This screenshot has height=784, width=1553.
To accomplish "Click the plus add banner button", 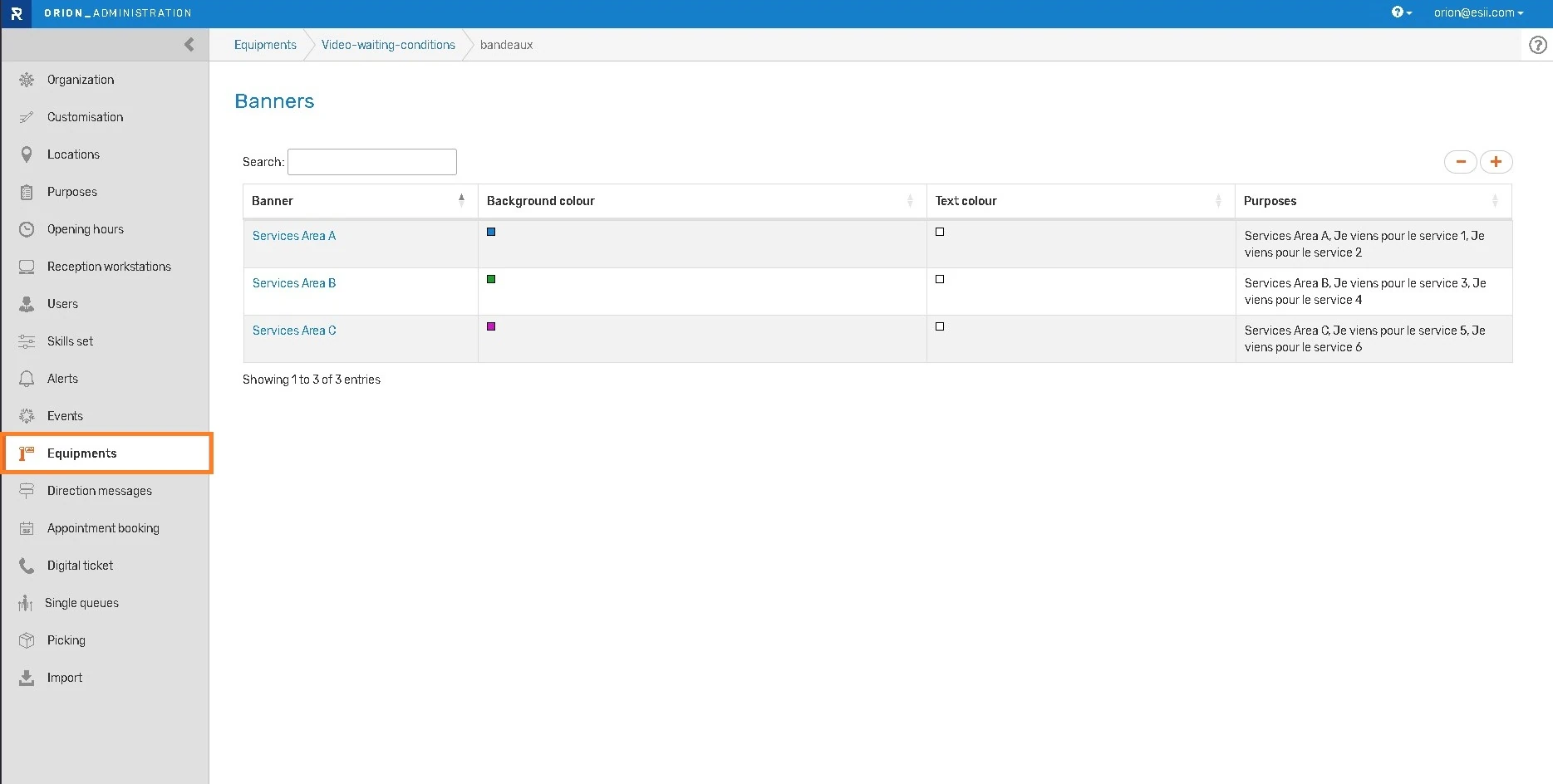I will pos(1496,162).
